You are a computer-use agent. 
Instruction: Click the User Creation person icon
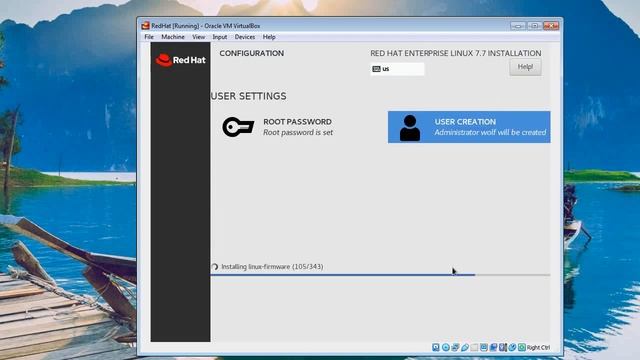(x=410, y=128)
